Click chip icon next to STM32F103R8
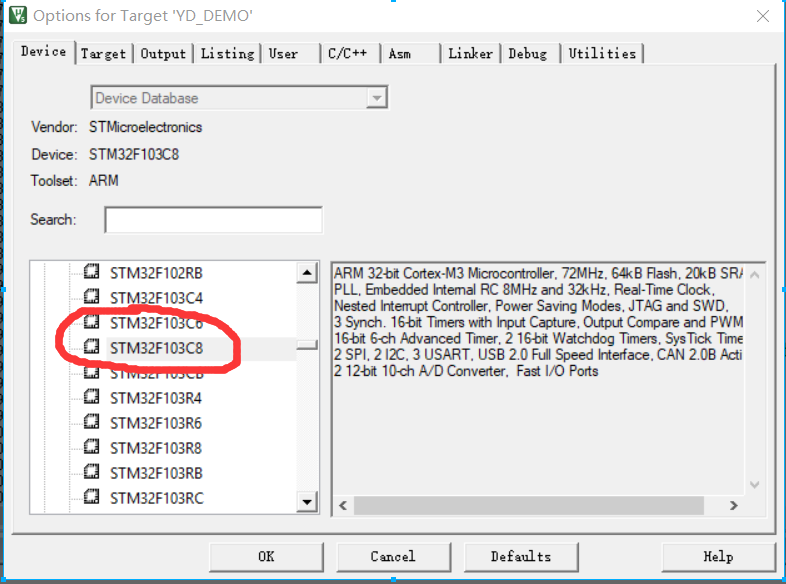The height and width of the screenshot is (584, 786). 91,446
